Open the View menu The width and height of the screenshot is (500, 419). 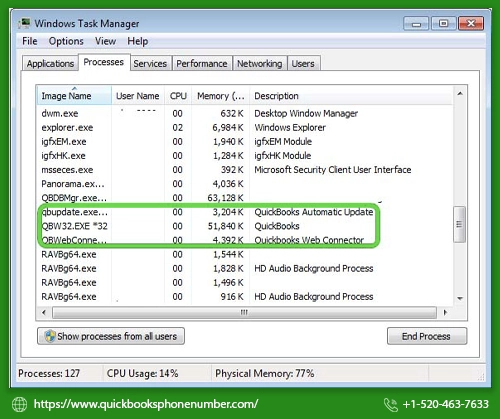click(105, 41)
